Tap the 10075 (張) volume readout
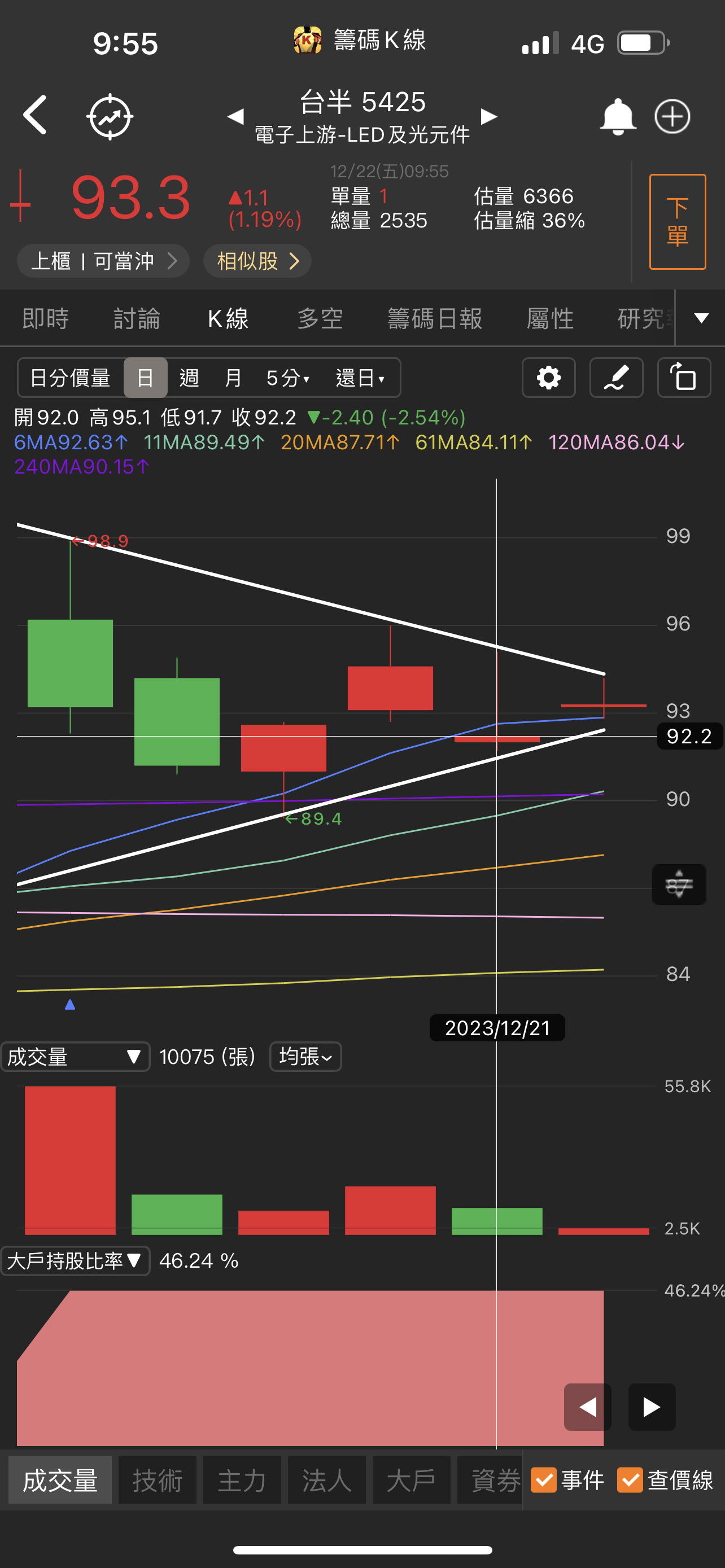725x1568 pixels. (x=208, y=1056)
